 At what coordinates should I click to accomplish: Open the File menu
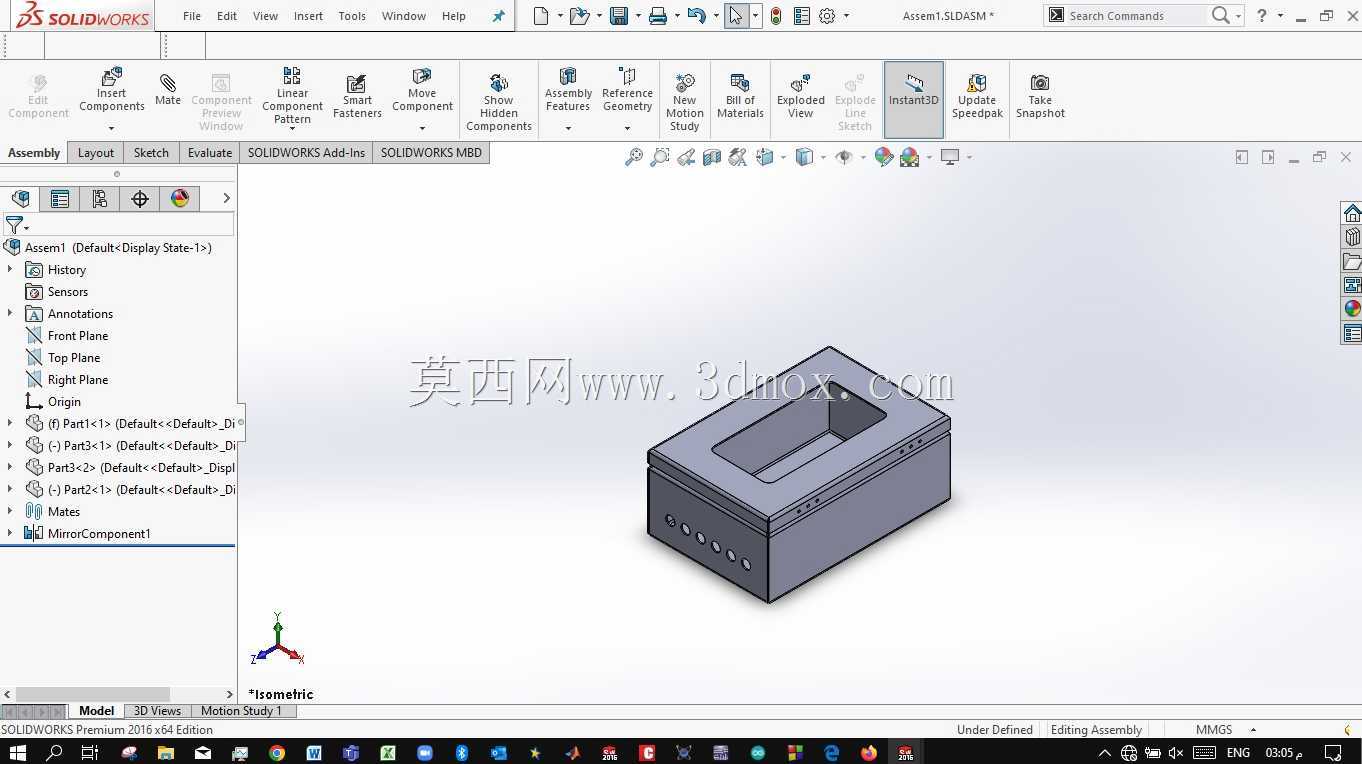coord(192,16)
